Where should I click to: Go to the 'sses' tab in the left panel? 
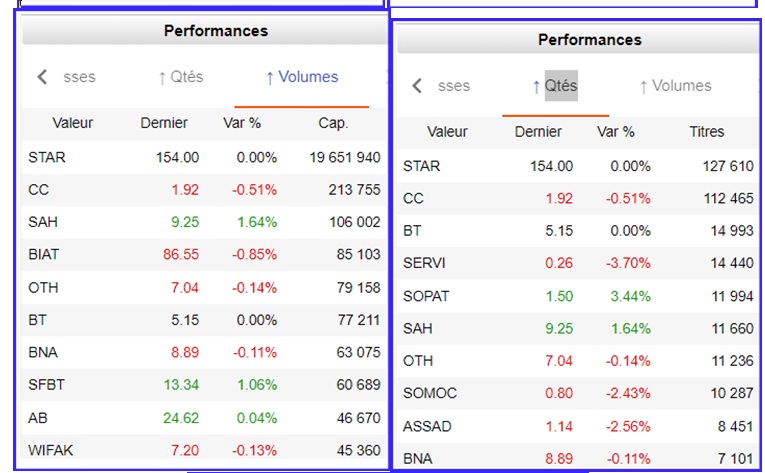coord(79,77)
